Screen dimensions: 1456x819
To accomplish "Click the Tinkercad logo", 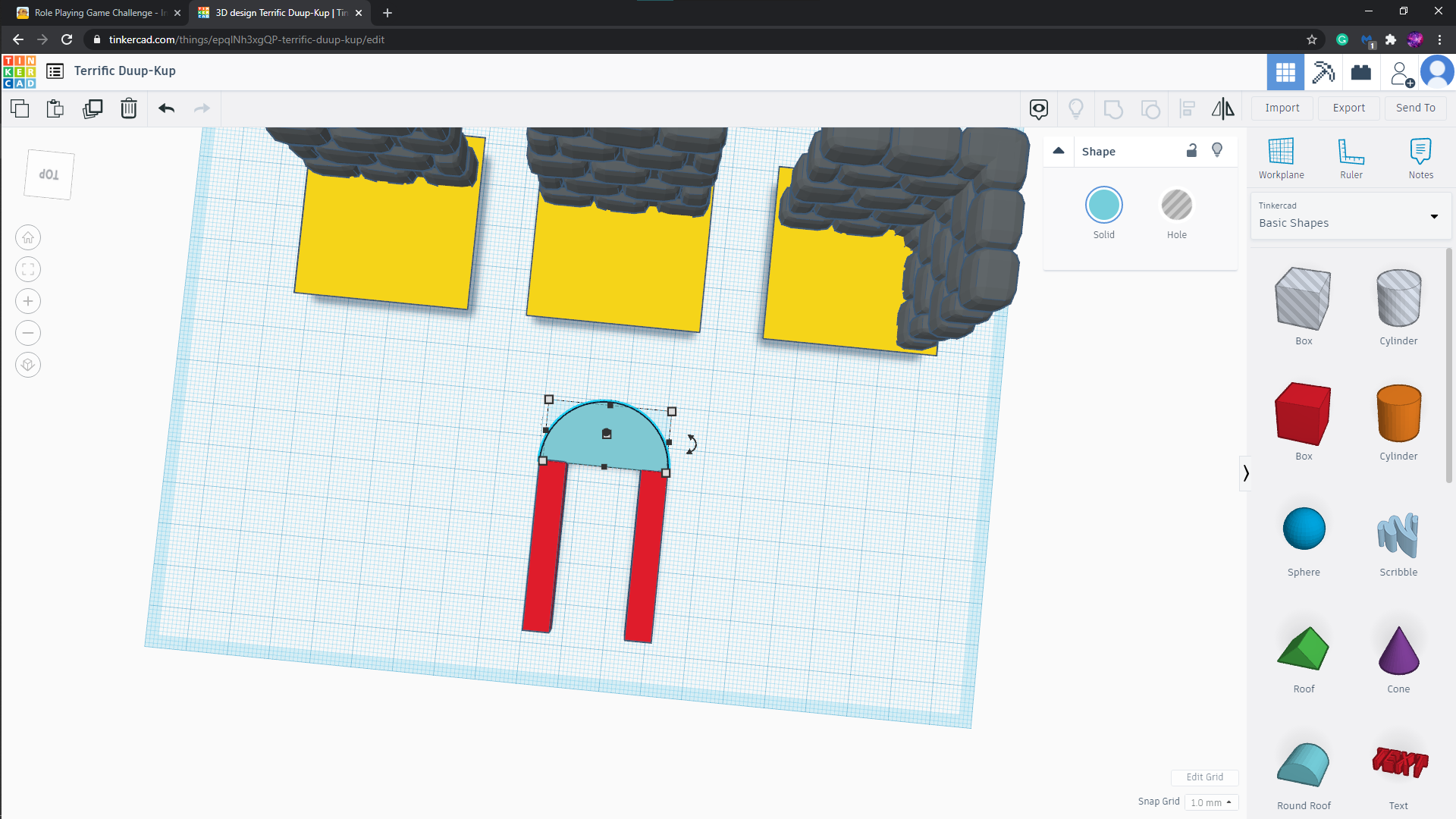I will [19, 71].
